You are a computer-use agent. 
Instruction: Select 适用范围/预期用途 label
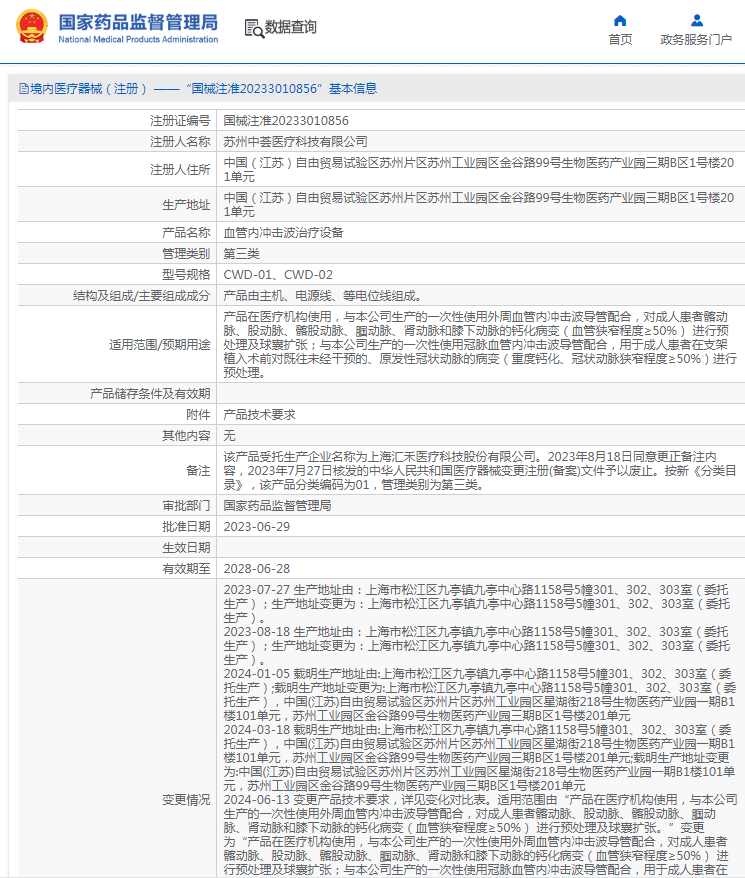click(x=160, y=345)
